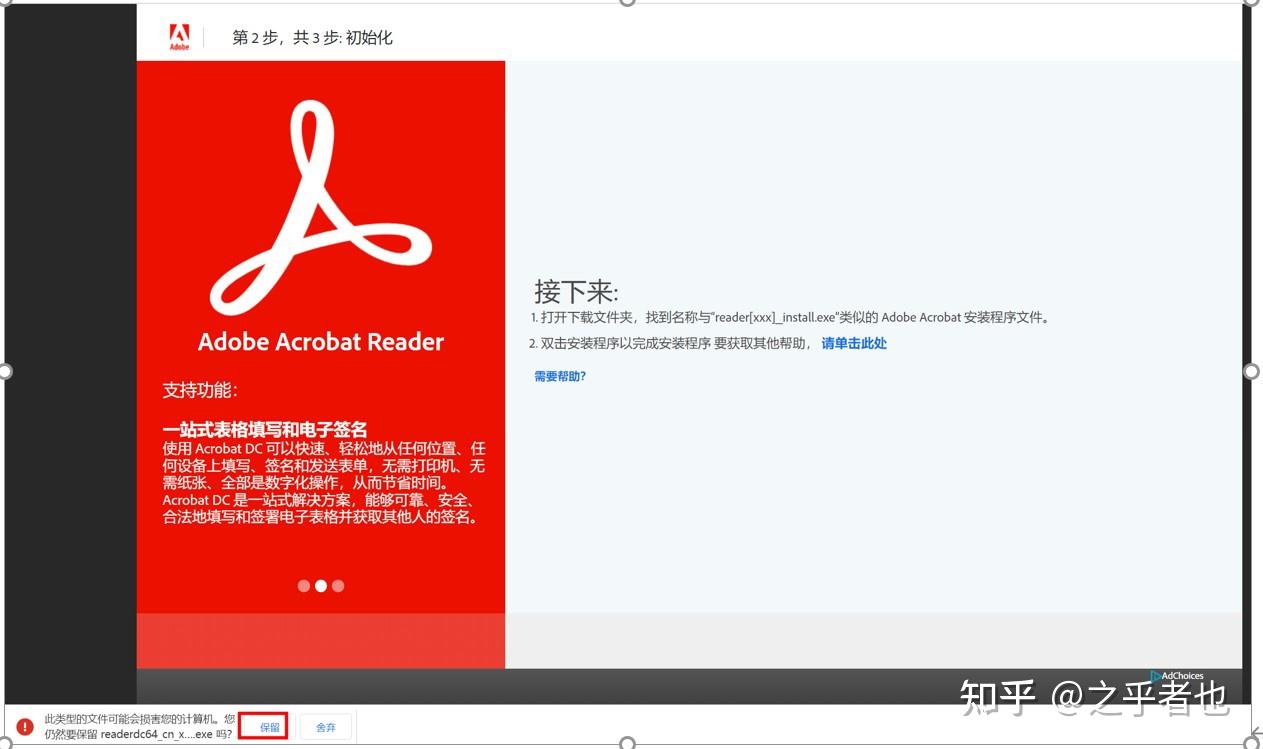Click the '第 2 步，共 3 步: 初始化' header text

pyautogui.click(x=312, y=38)
